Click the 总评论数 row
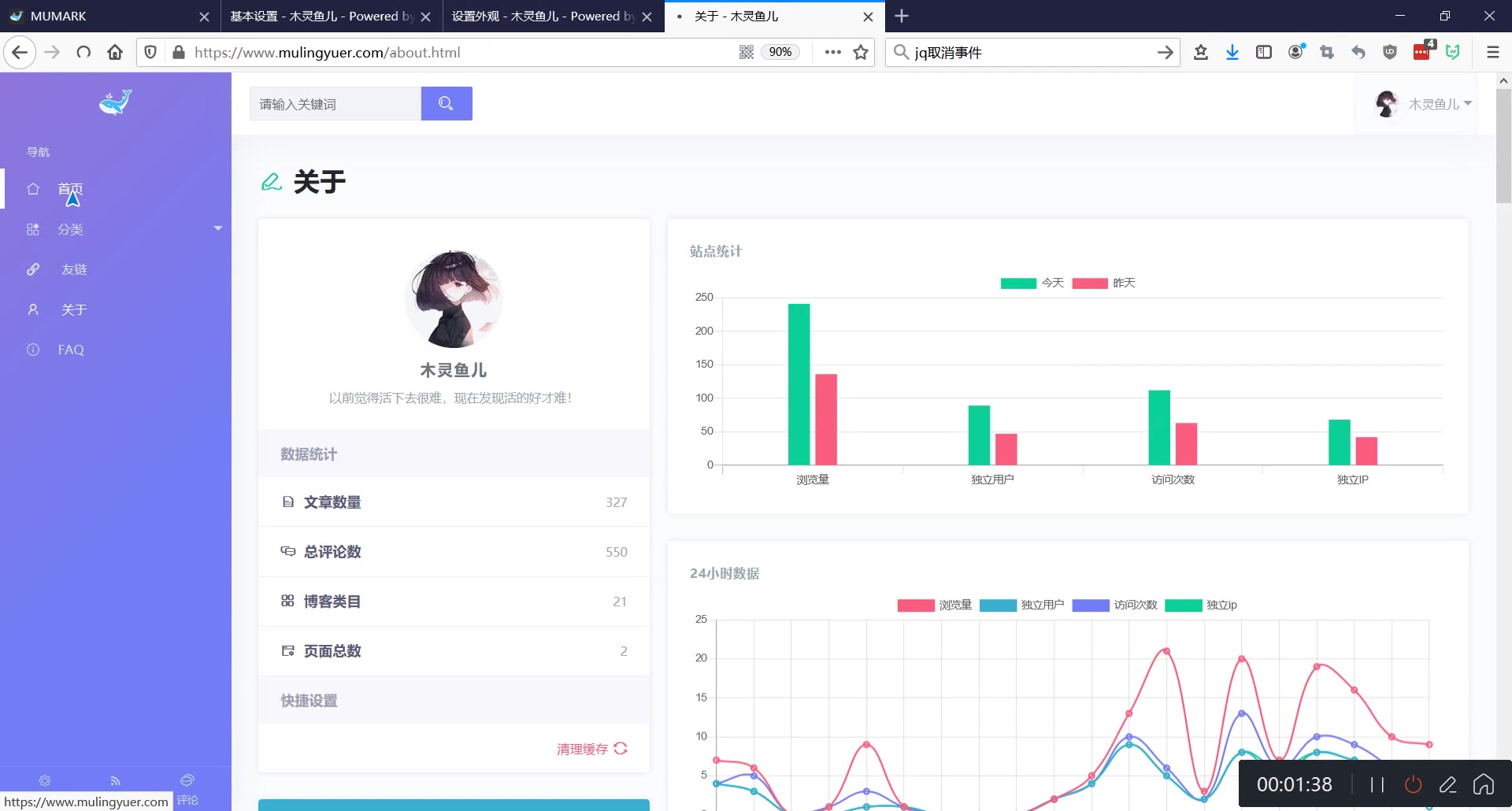Image resolution: width=1512 pixels, height=811 pixels. [x=454, y=552]
